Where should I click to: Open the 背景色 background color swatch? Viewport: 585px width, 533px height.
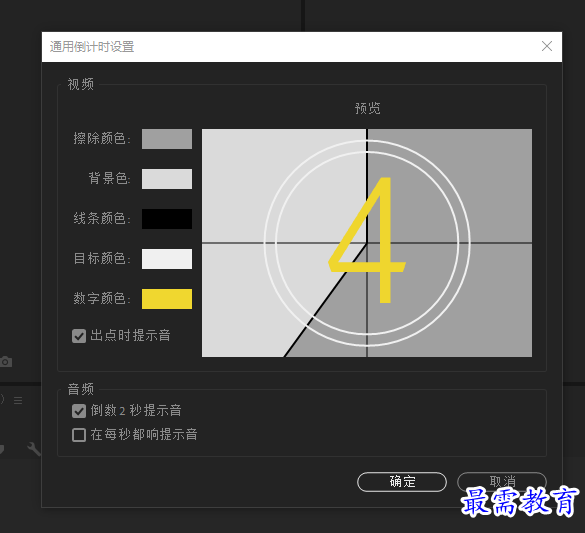[x=167, y=179]
